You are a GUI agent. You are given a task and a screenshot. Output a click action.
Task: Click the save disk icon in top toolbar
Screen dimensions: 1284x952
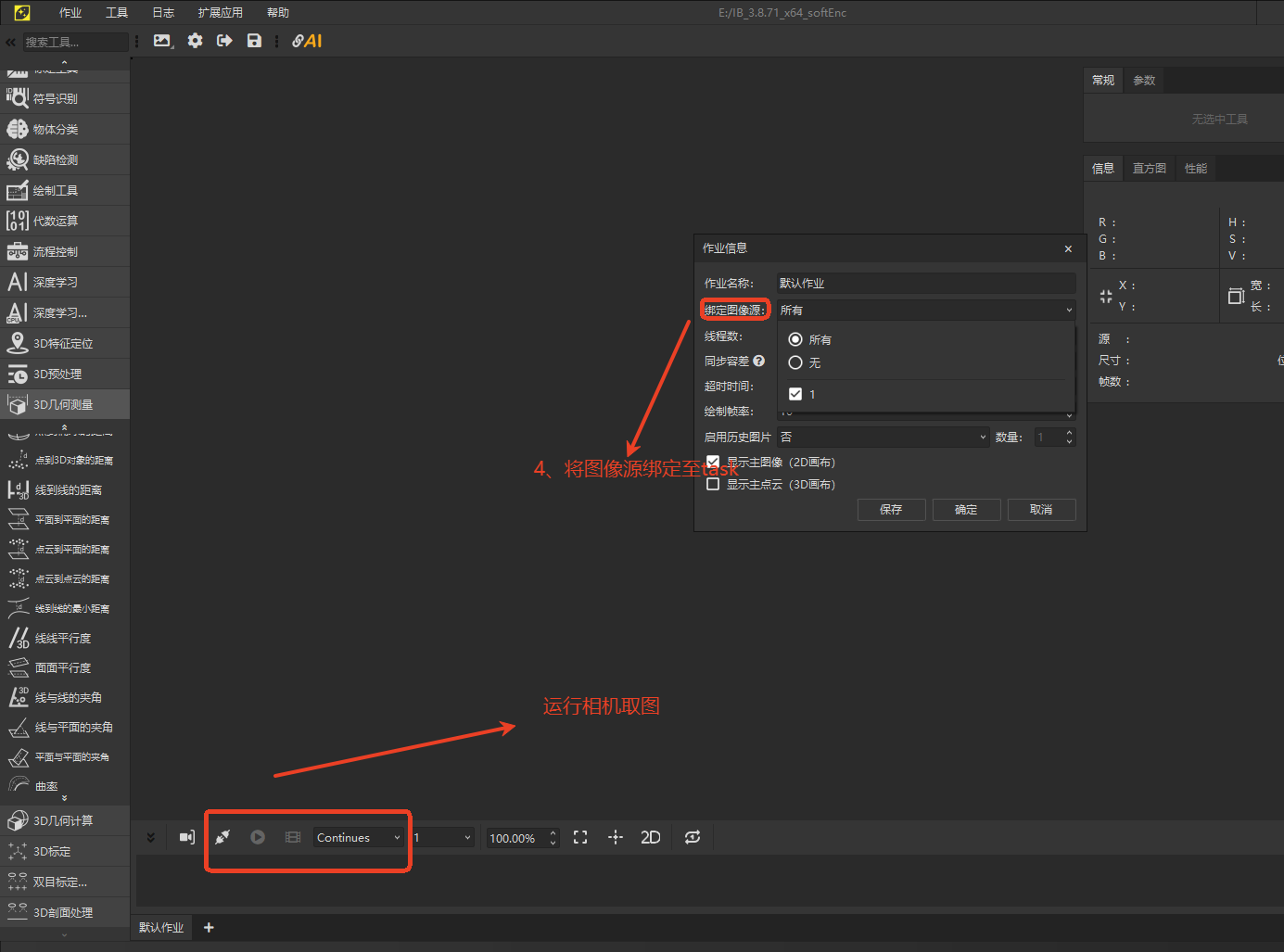(254, 41)
